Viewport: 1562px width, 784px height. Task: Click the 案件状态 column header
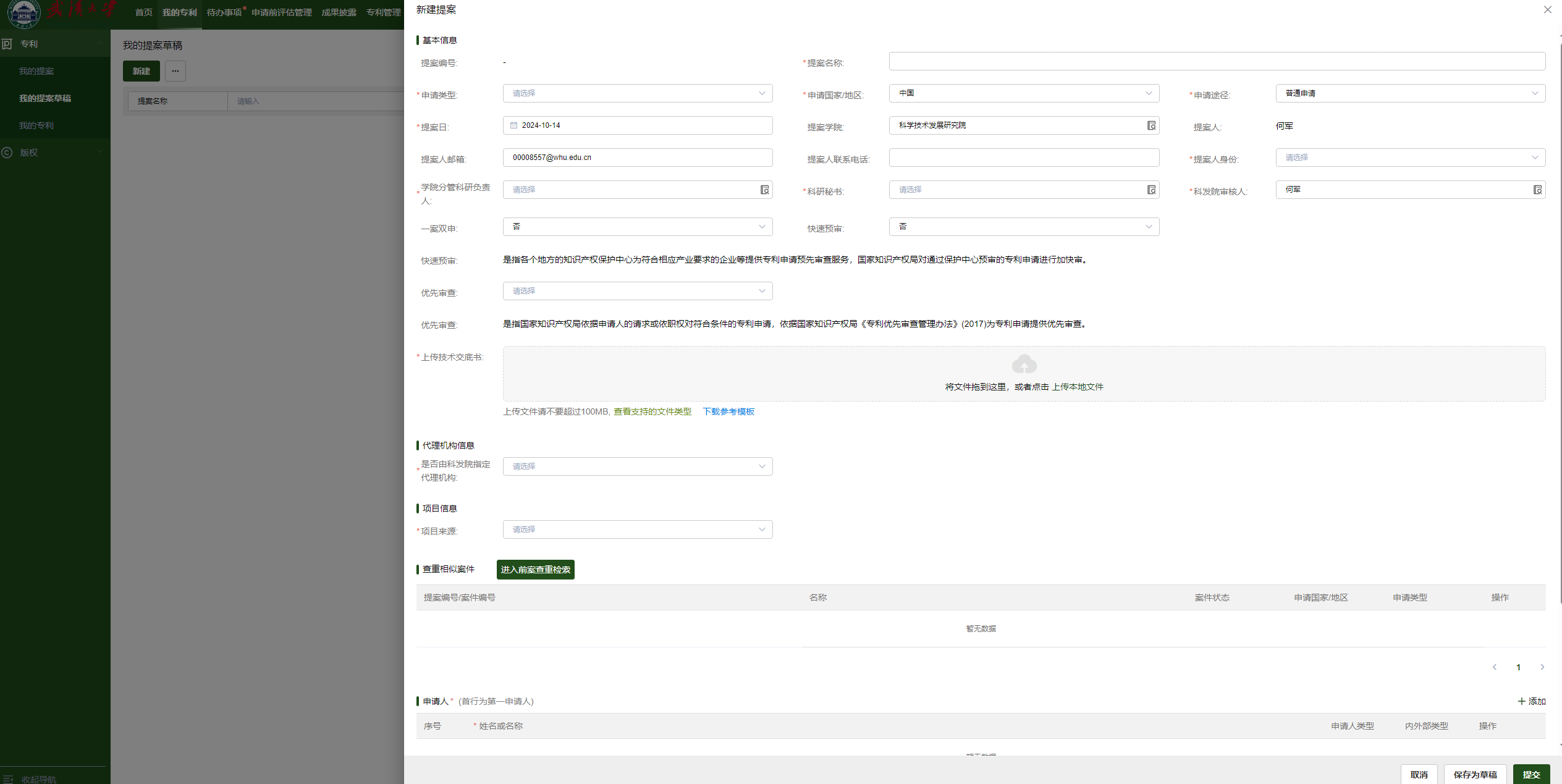tap(1212, 597)
